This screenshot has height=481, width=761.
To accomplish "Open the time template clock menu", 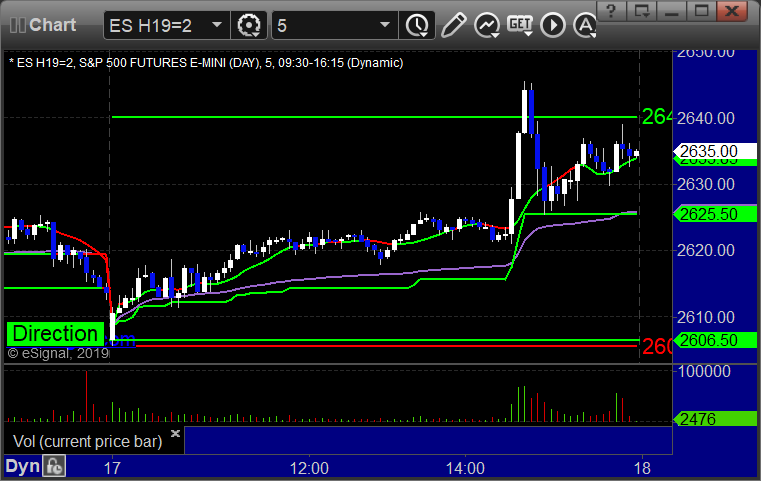I will 417,25.
